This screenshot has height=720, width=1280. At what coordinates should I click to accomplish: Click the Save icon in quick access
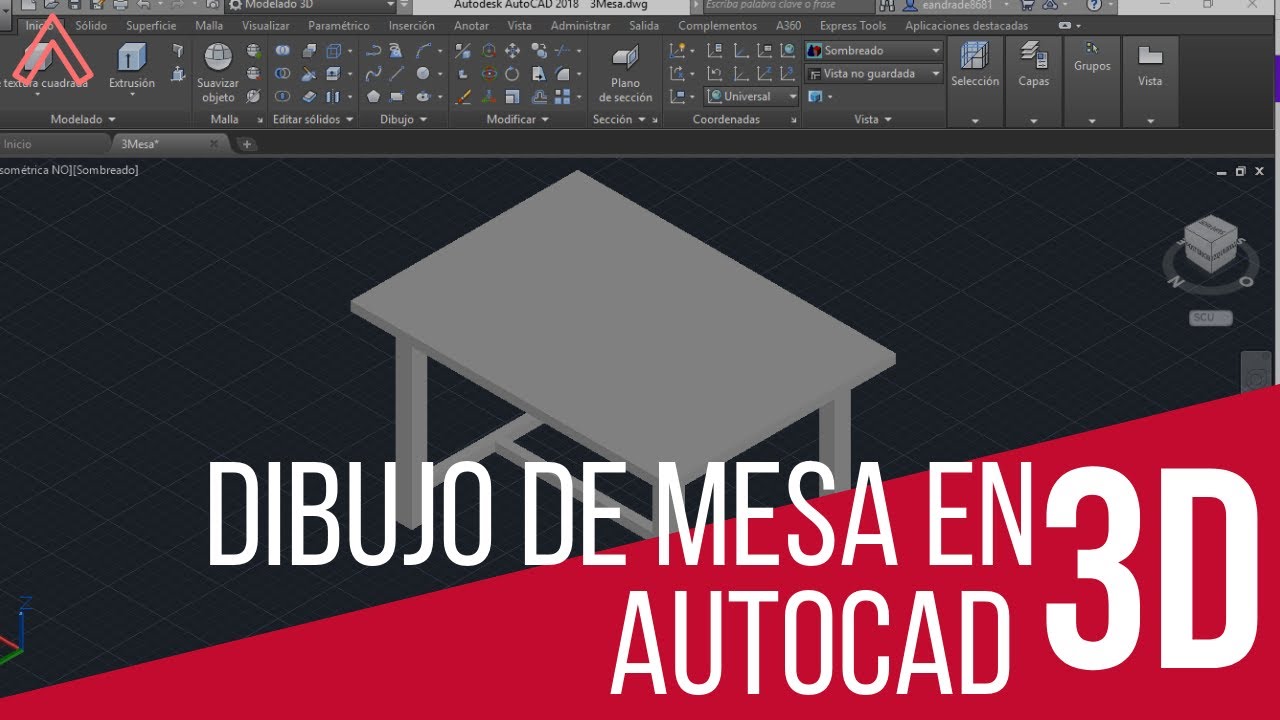[x=75, y=5]
